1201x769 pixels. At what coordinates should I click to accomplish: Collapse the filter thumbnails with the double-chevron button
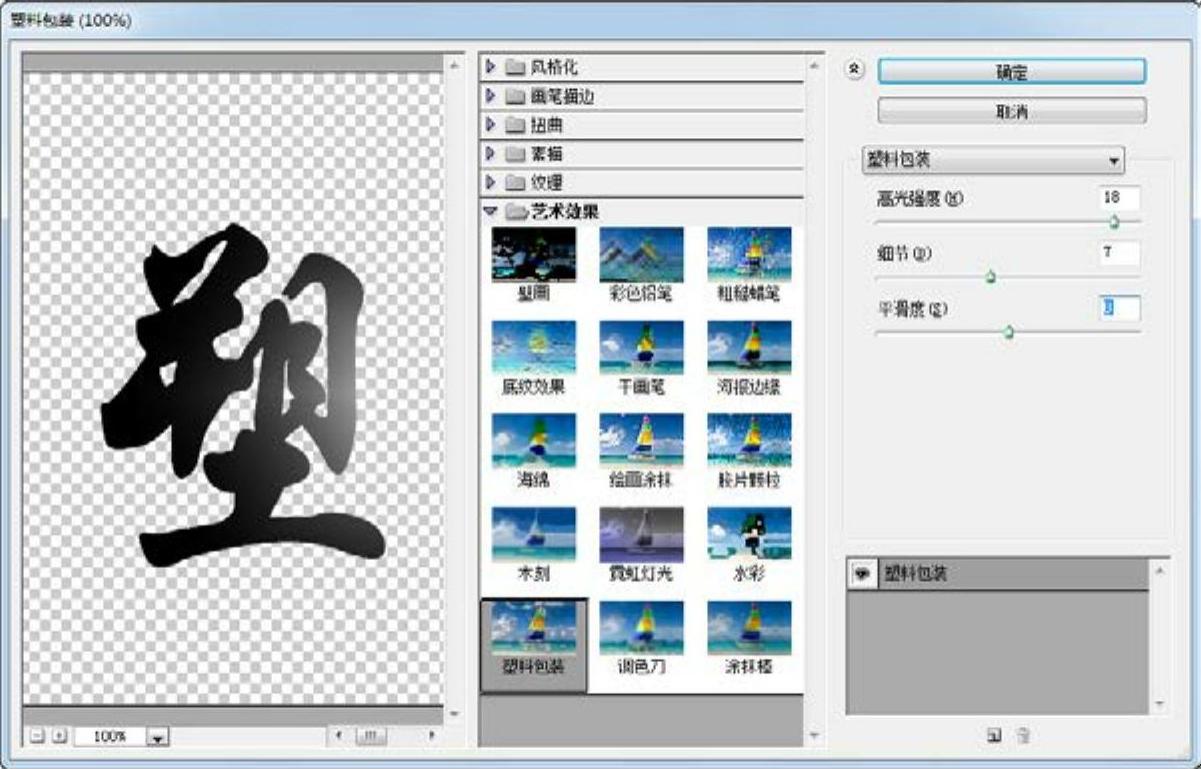pyautogui.click(x=854, y=71)
